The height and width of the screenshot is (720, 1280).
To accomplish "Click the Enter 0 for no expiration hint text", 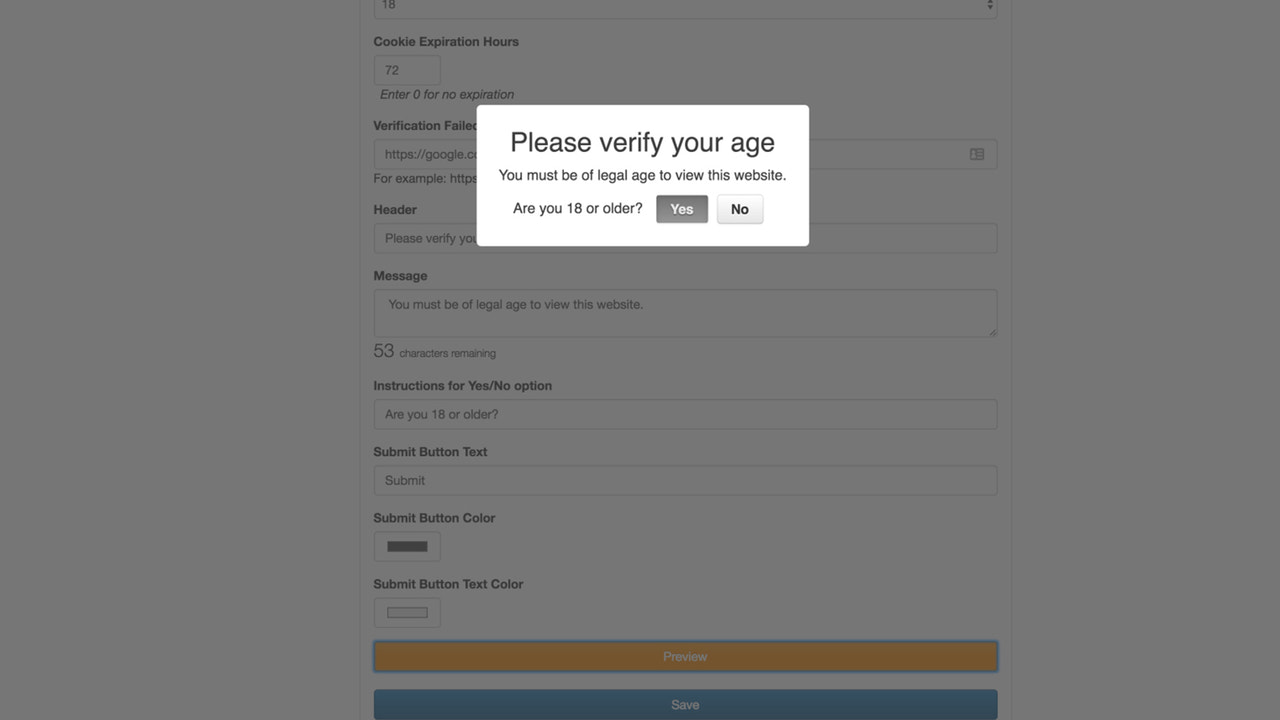I will pyautogui.click(x=446, y=94).
